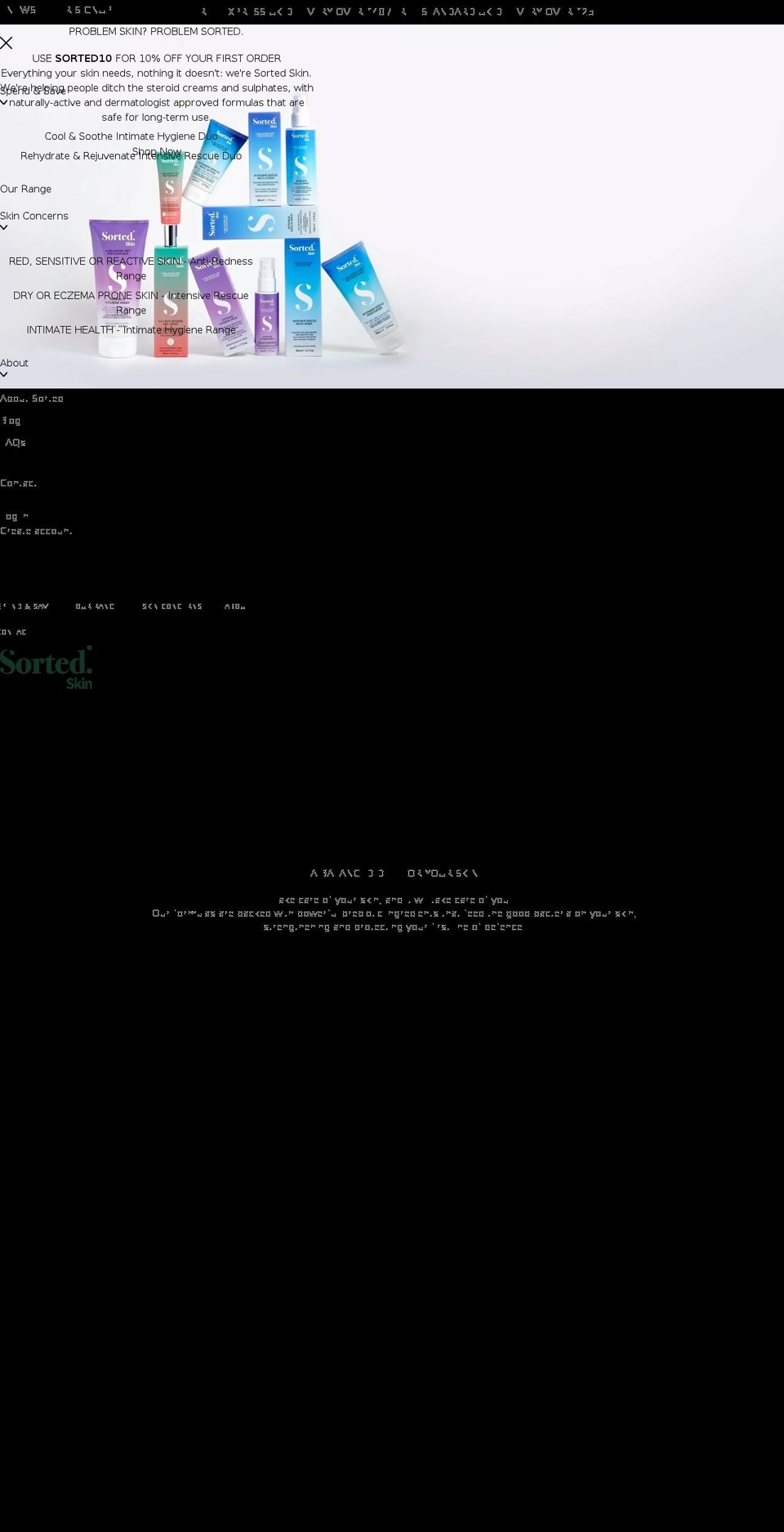Click the hero product lineup image
Screen dimensions: 784x1532
tap(392, 206)
